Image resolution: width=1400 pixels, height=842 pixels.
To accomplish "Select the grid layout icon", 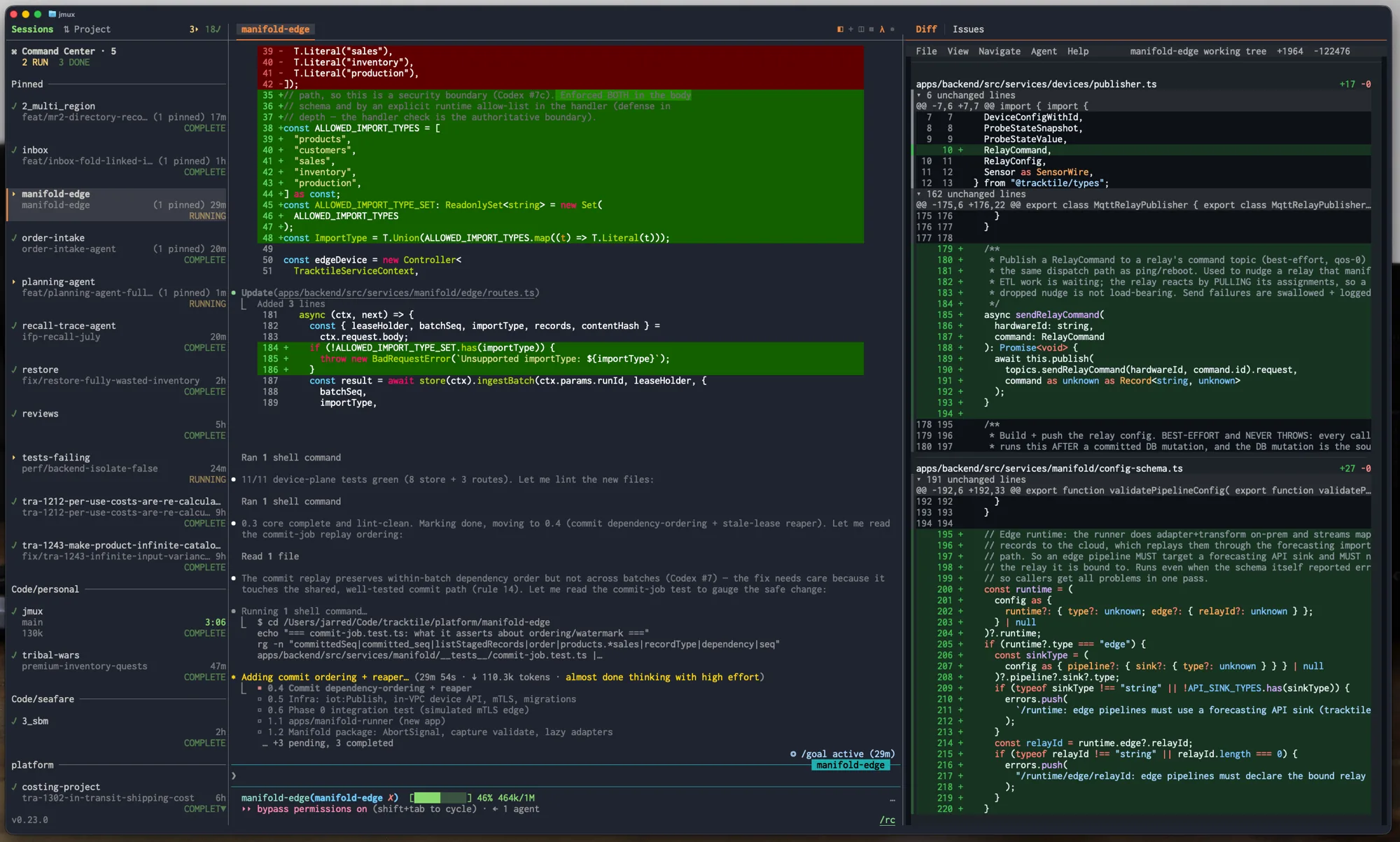I will (x=871, y=29).
